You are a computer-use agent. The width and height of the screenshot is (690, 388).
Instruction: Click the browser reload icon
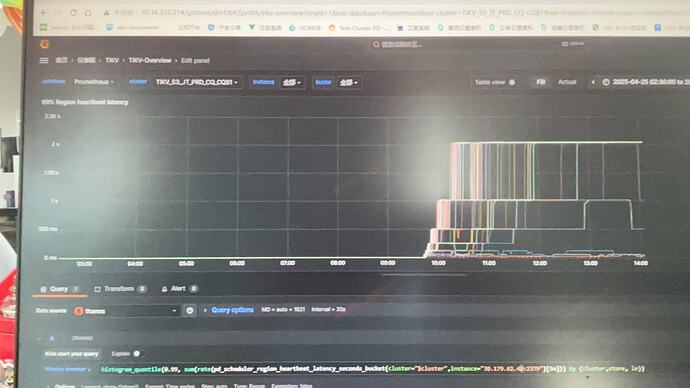(73, 13)
